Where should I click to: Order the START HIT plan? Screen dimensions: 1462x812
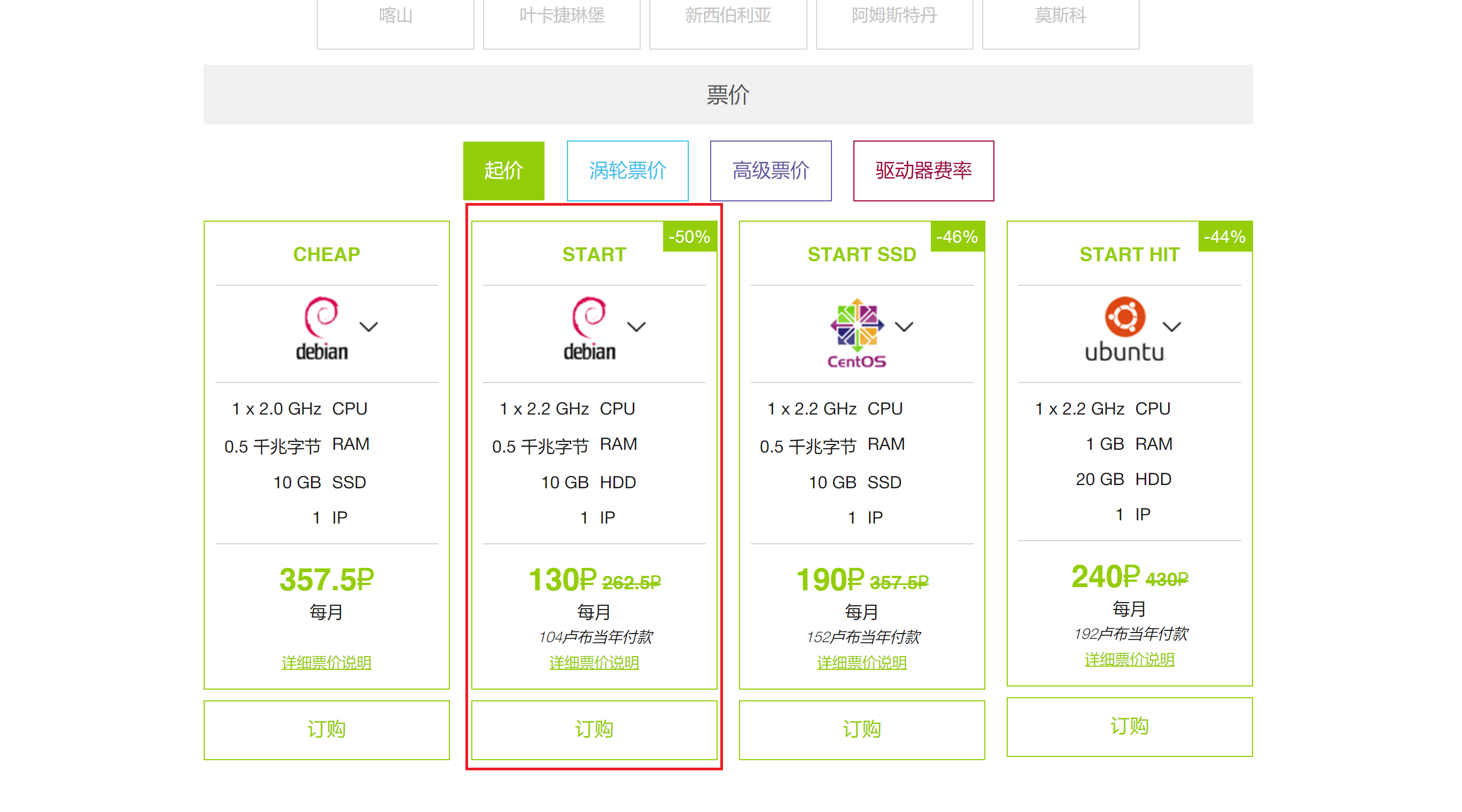pyautogui.click(x=1130, y=727)
